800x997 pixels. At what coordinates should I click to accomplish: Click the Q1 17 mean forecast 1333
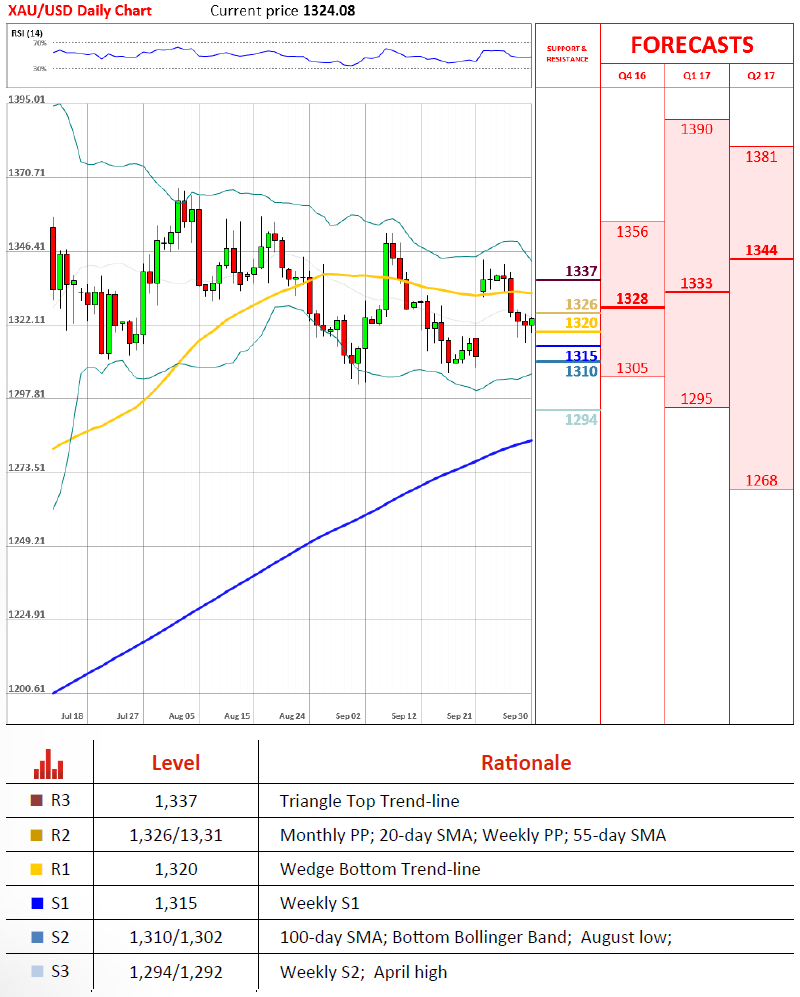click(x=697, y=284)
